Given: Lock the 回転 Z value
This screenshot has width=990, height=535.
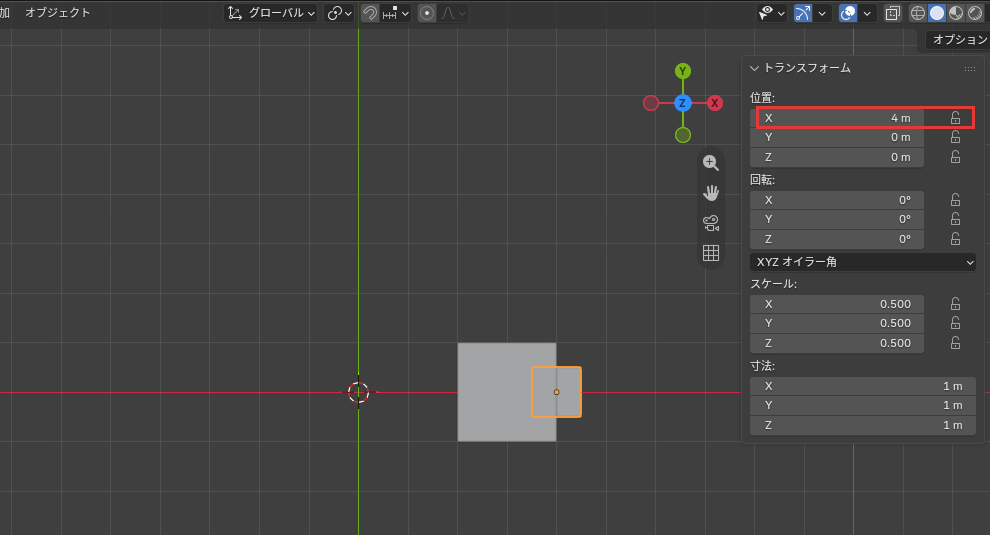Looking at the screenshot, I should [x=955, y=239].
